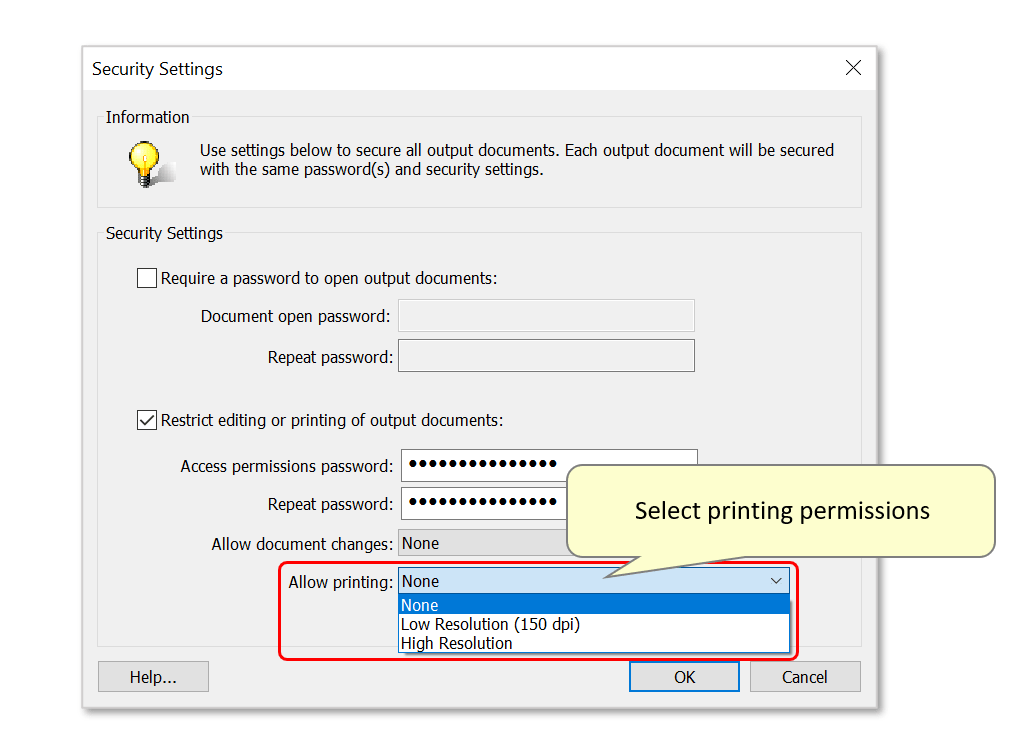Uncheck 'Restrict editing or printing of output documents'
The image size is (1016, 756).
tap(146, 419)
